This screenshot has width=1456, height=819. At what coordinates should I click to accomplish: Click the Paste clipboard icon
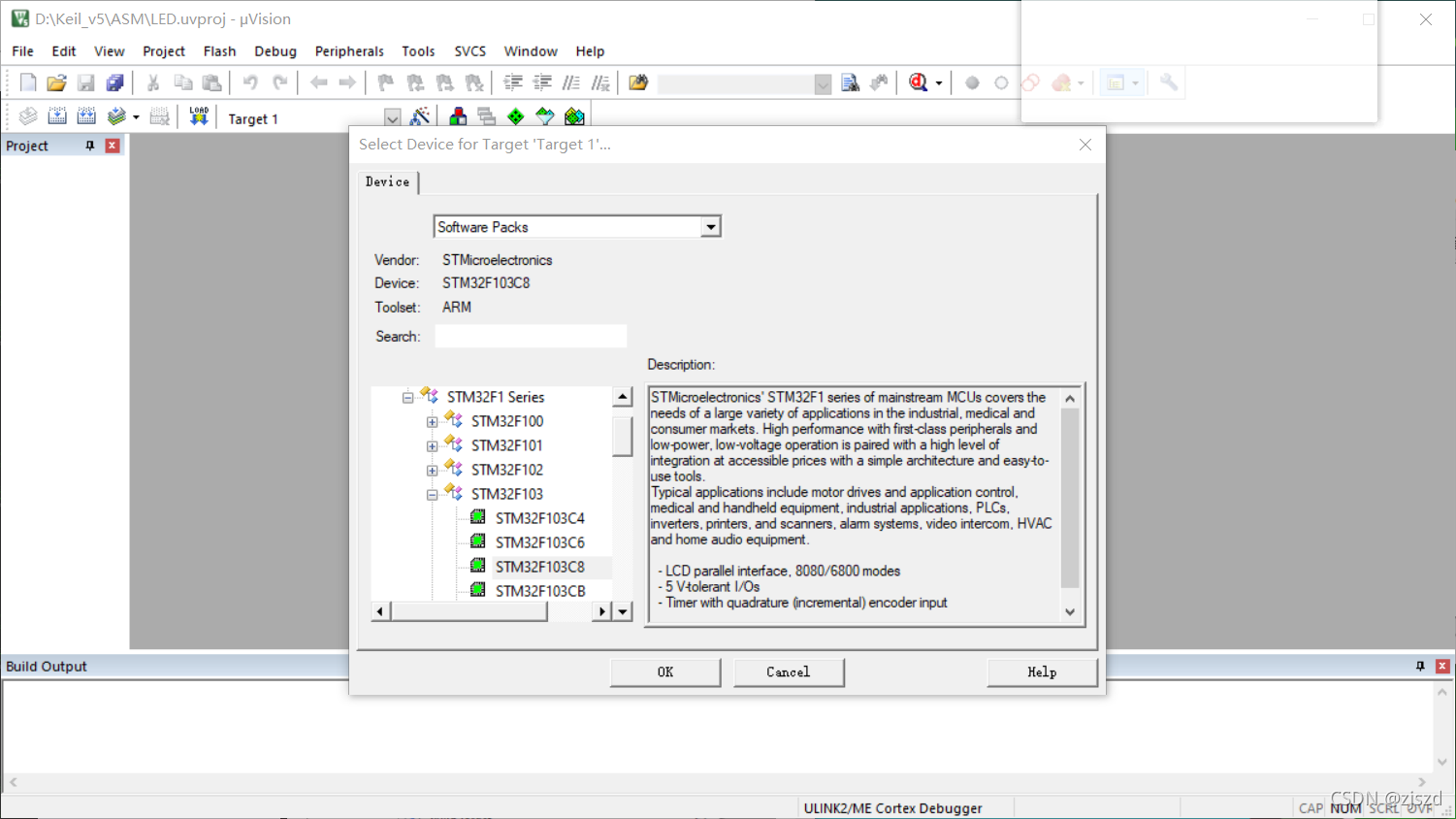211,83
